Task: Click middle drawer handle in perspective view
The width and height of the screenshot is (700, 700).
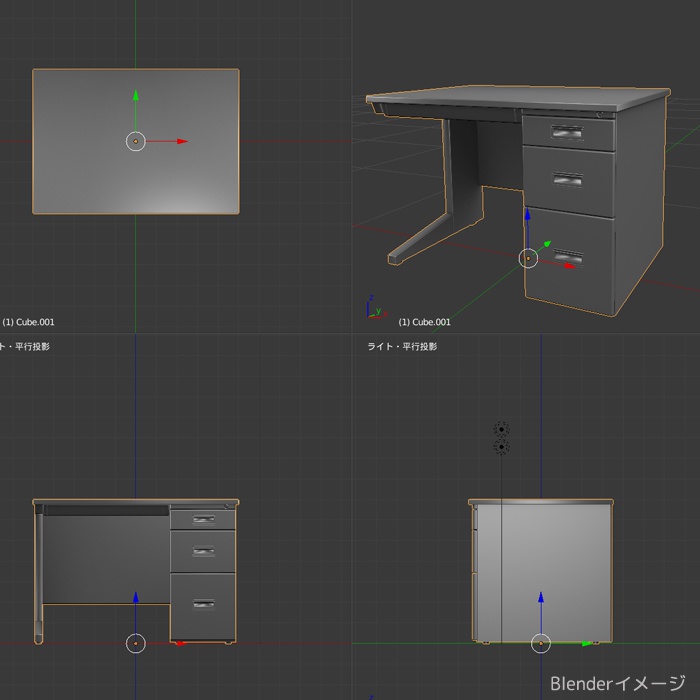Action: coord(567,179)
